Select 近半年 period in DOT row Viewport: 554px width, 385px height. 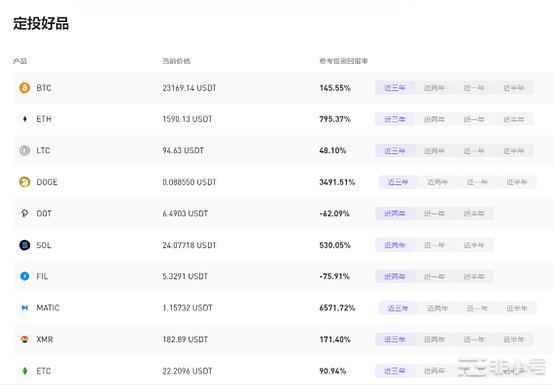click(x=474, y=213)
